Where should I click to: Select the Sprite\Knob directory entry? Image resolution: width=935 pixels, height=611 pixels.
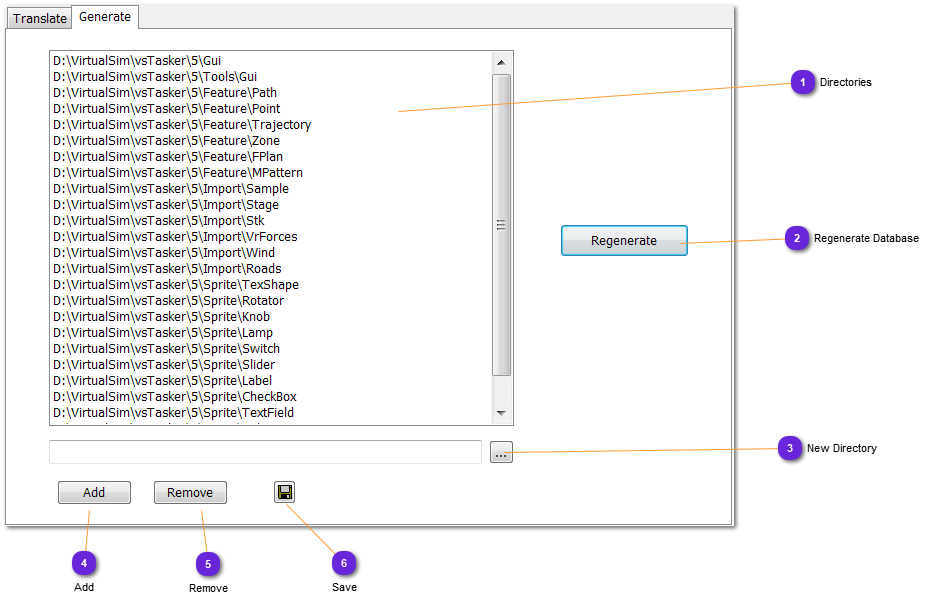click(160, 317)
